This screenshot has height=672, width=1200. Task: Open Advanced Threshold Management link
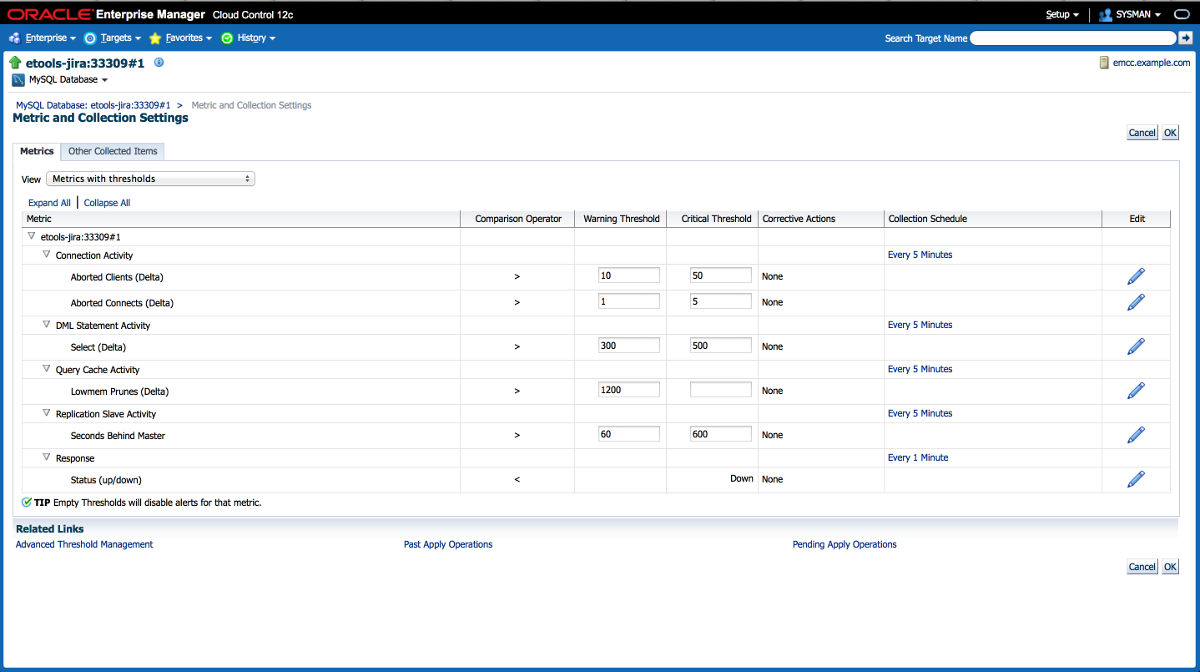click(x=84, y=545)
